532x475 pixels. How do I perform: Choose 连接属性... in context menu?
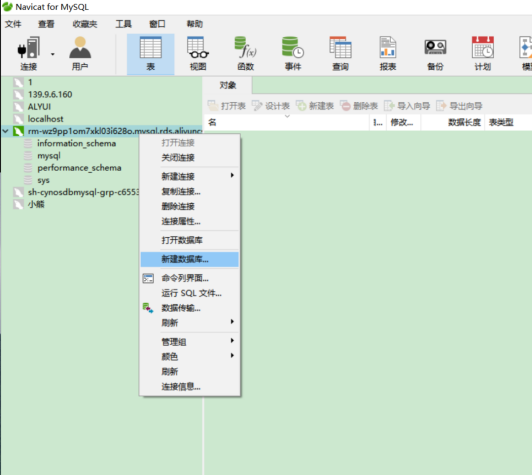coord(190,221)
